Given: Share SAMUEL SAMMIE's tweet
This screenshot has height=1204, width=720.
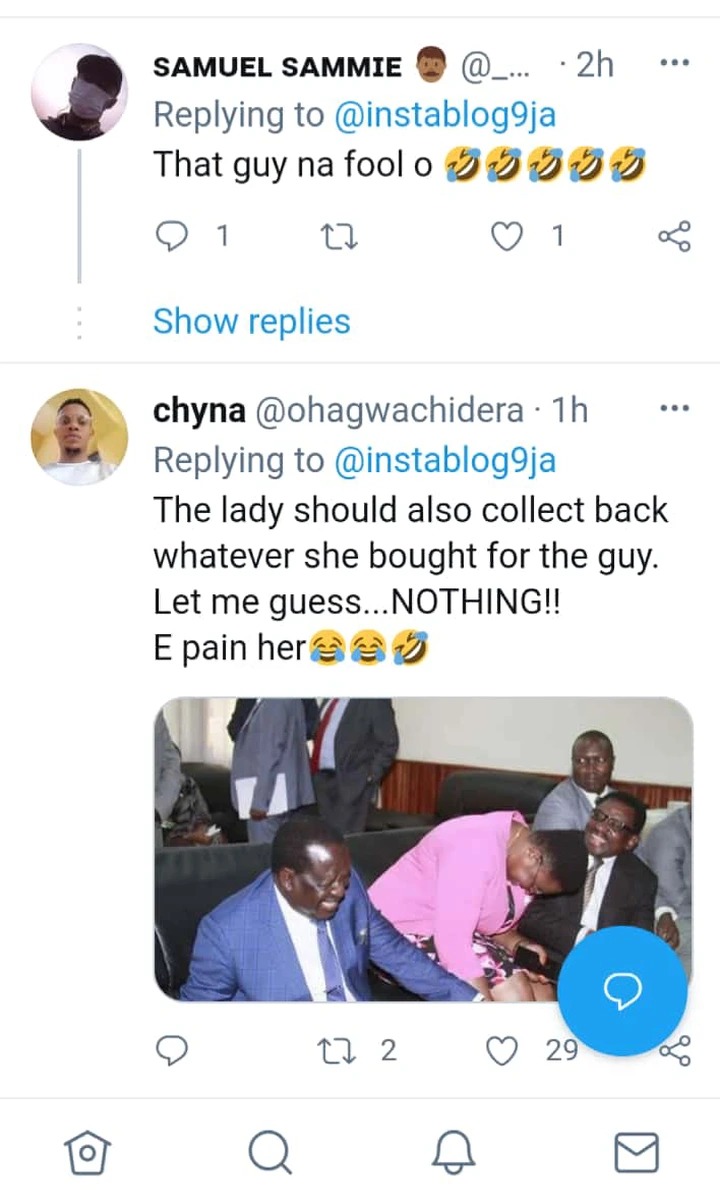Looking at the screenshot, I should [x=674, y=236].
